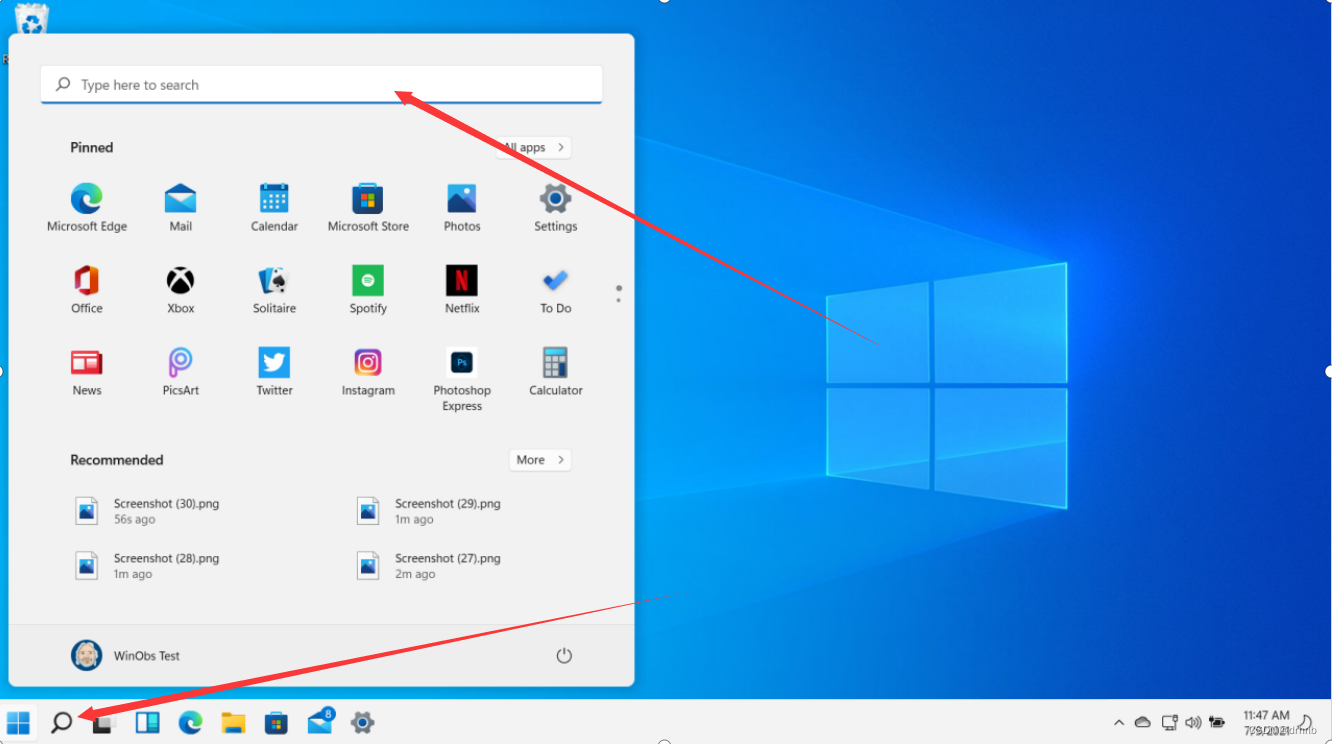This screenshot has width=1332, height=744.
Task: Open the To Do app
Action: pos(555,290)
